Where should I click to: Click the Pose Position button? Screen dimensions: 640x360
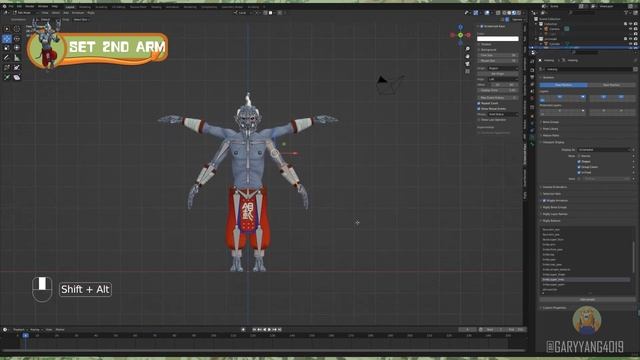click(564, 85)
